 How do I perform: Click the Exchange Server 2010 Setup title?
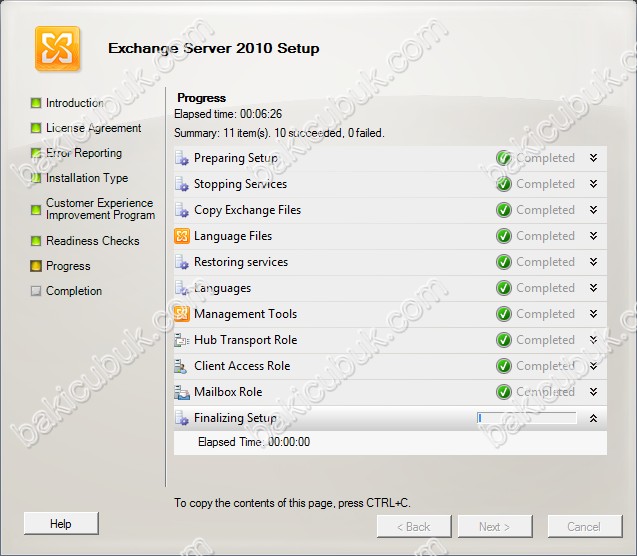(214, 48)
